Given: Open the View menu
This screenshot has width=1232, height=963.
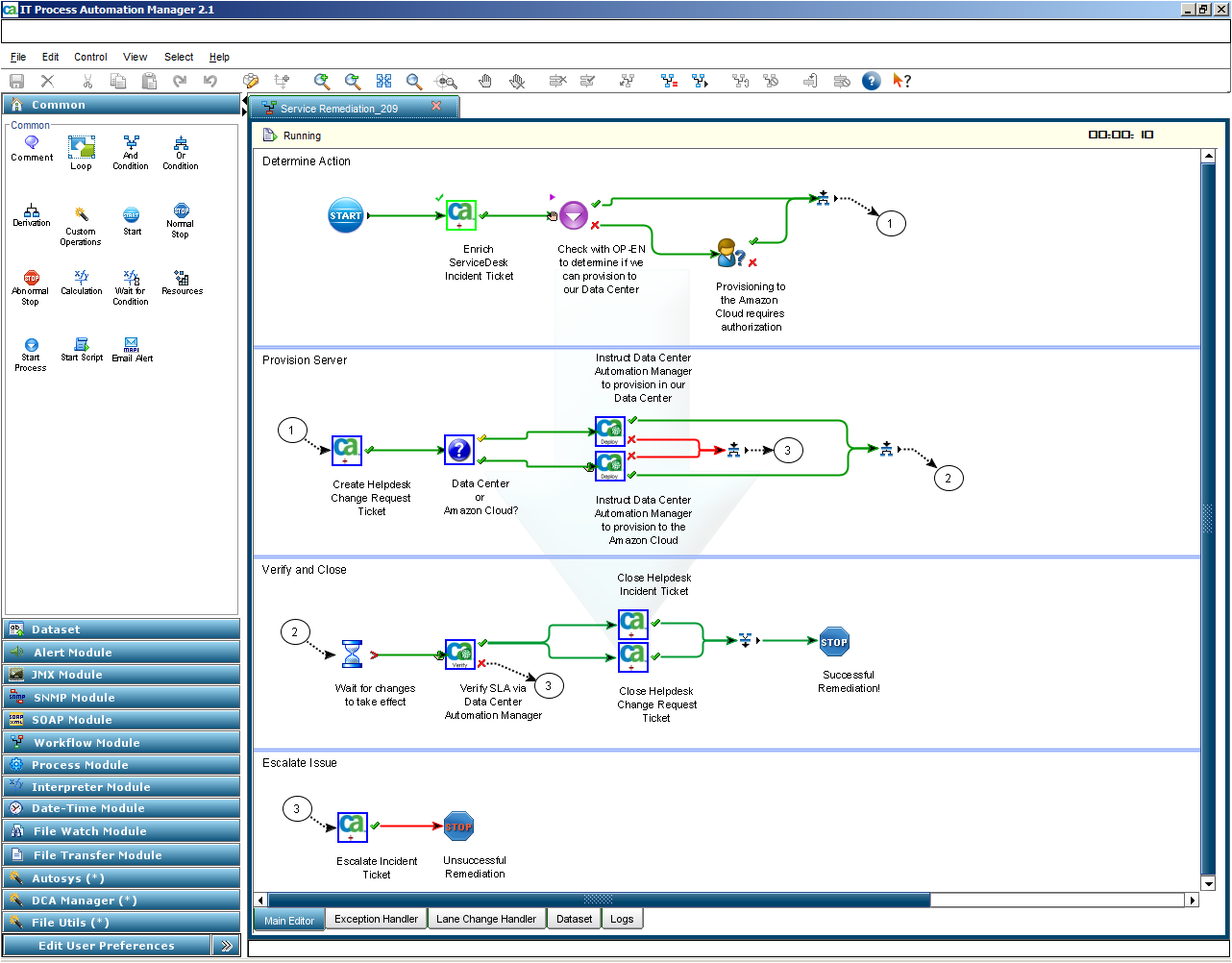Looking at the screenshot, I should coord(136,58).
